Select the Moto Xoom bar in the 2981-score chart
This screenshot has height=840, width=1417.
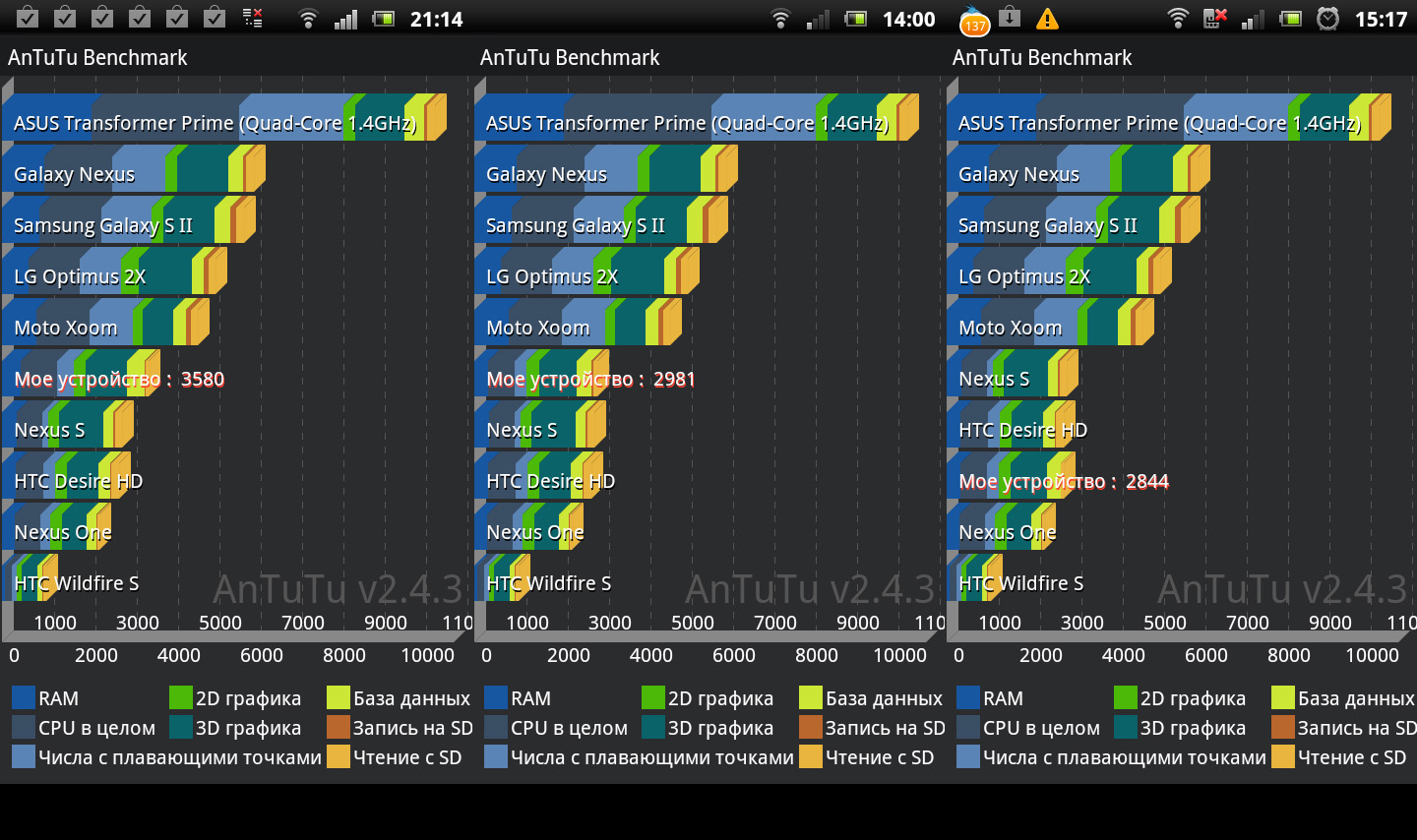pos(578,323)
